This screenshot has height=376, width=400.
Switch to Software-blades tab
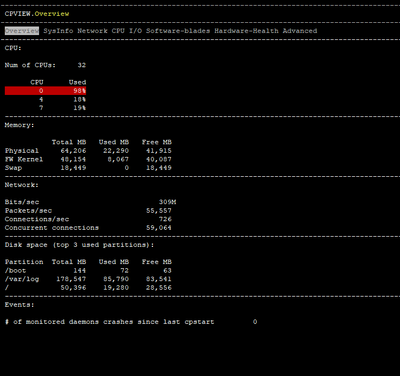[178, 31]
